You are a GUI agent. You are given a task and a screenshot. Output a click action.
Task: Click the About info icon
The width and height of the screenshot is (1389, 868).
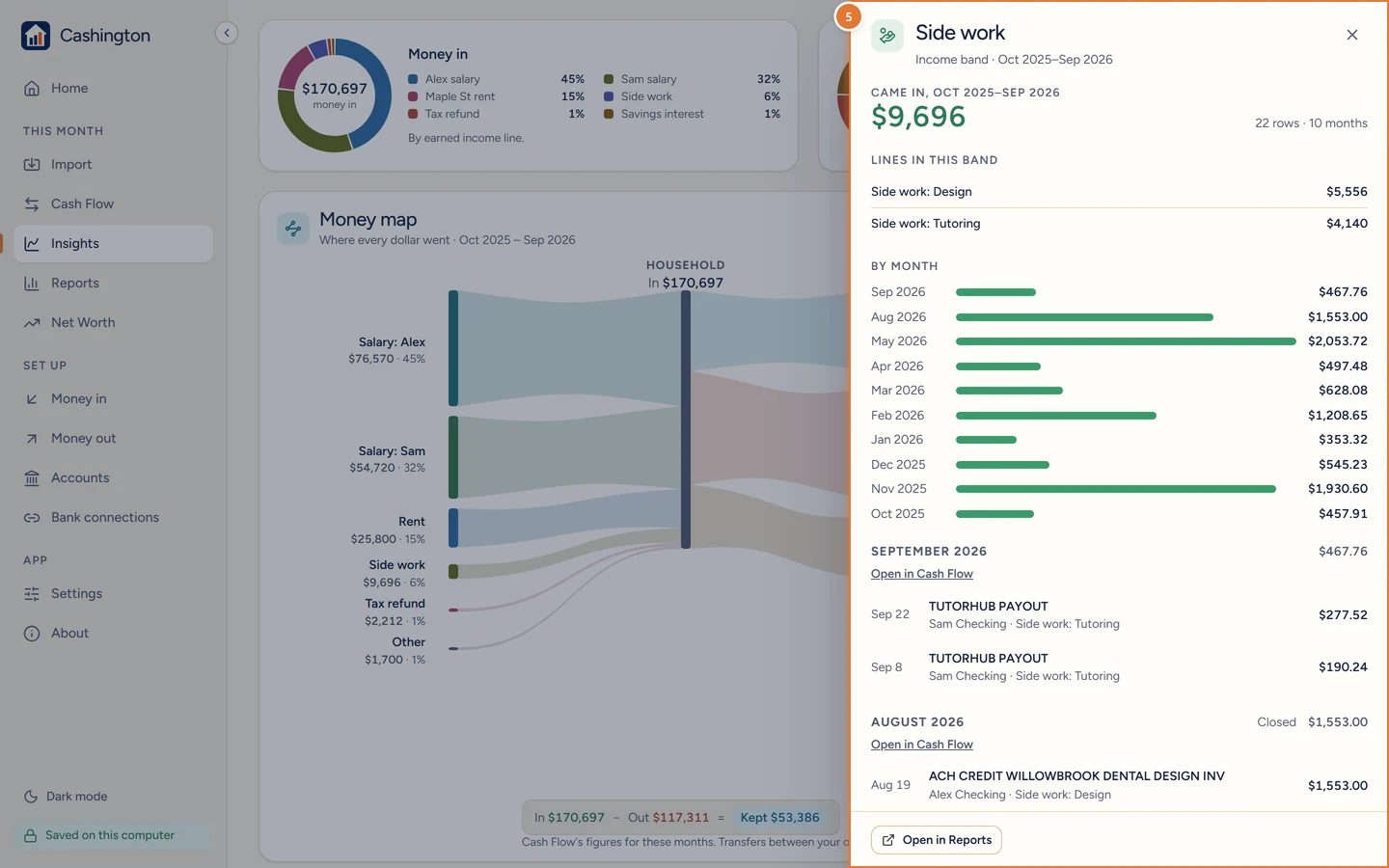(32, 634)
